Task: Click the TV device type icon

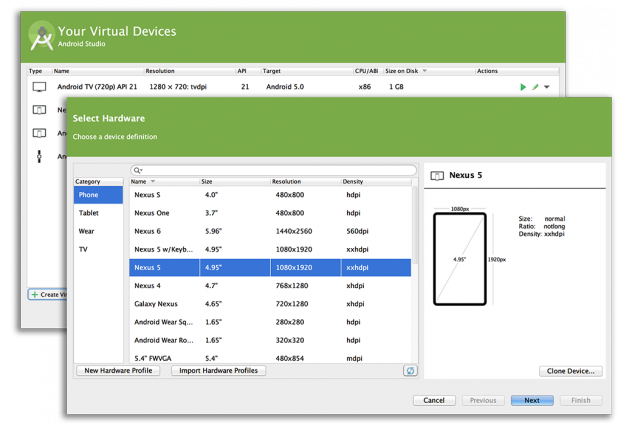Action: tap(39, 87)
